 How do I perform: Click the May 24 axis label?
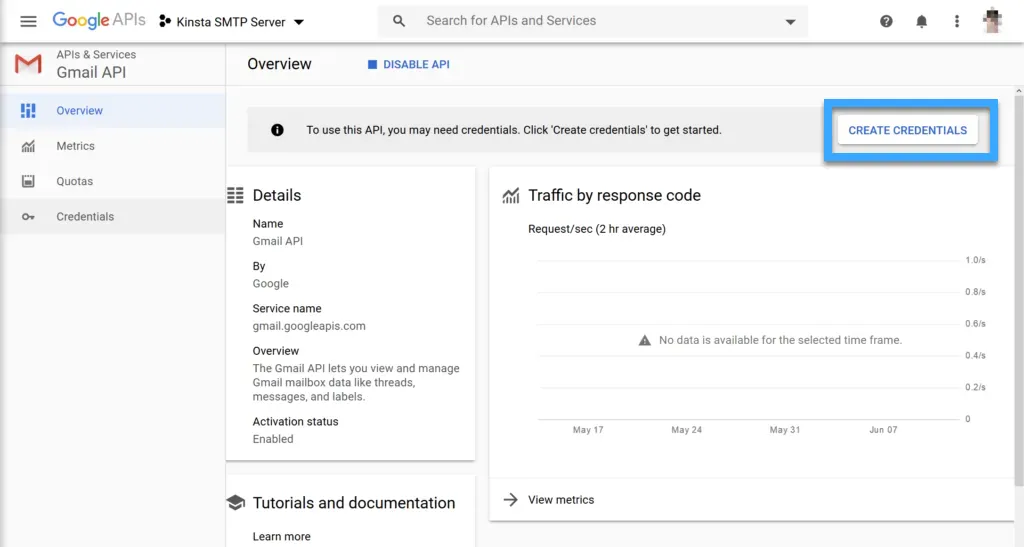click(x=686, y=430)
